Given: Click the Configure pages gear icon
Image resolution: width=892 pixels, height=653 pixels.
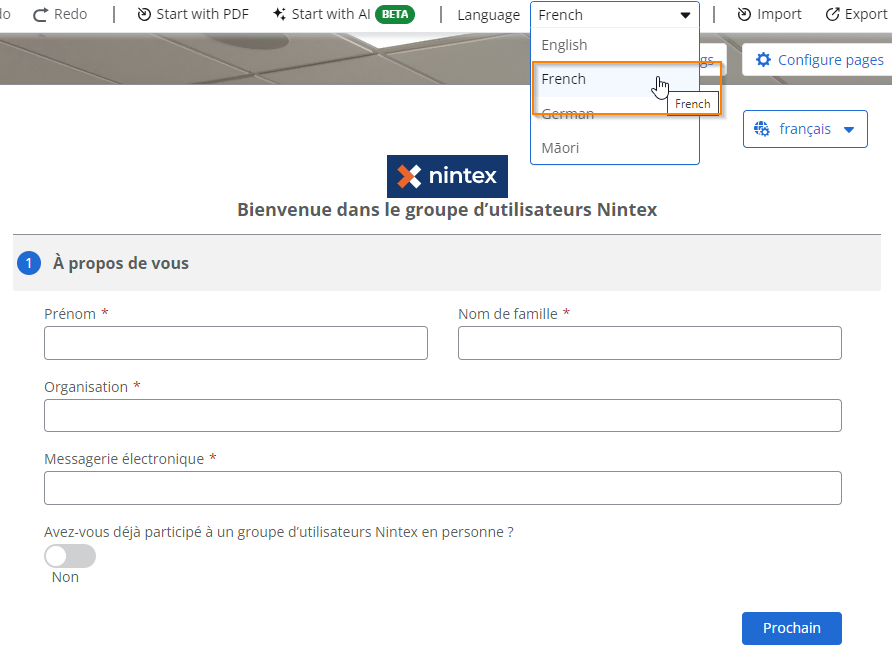Looking at the screenshot, I should (x=763, y=60).
